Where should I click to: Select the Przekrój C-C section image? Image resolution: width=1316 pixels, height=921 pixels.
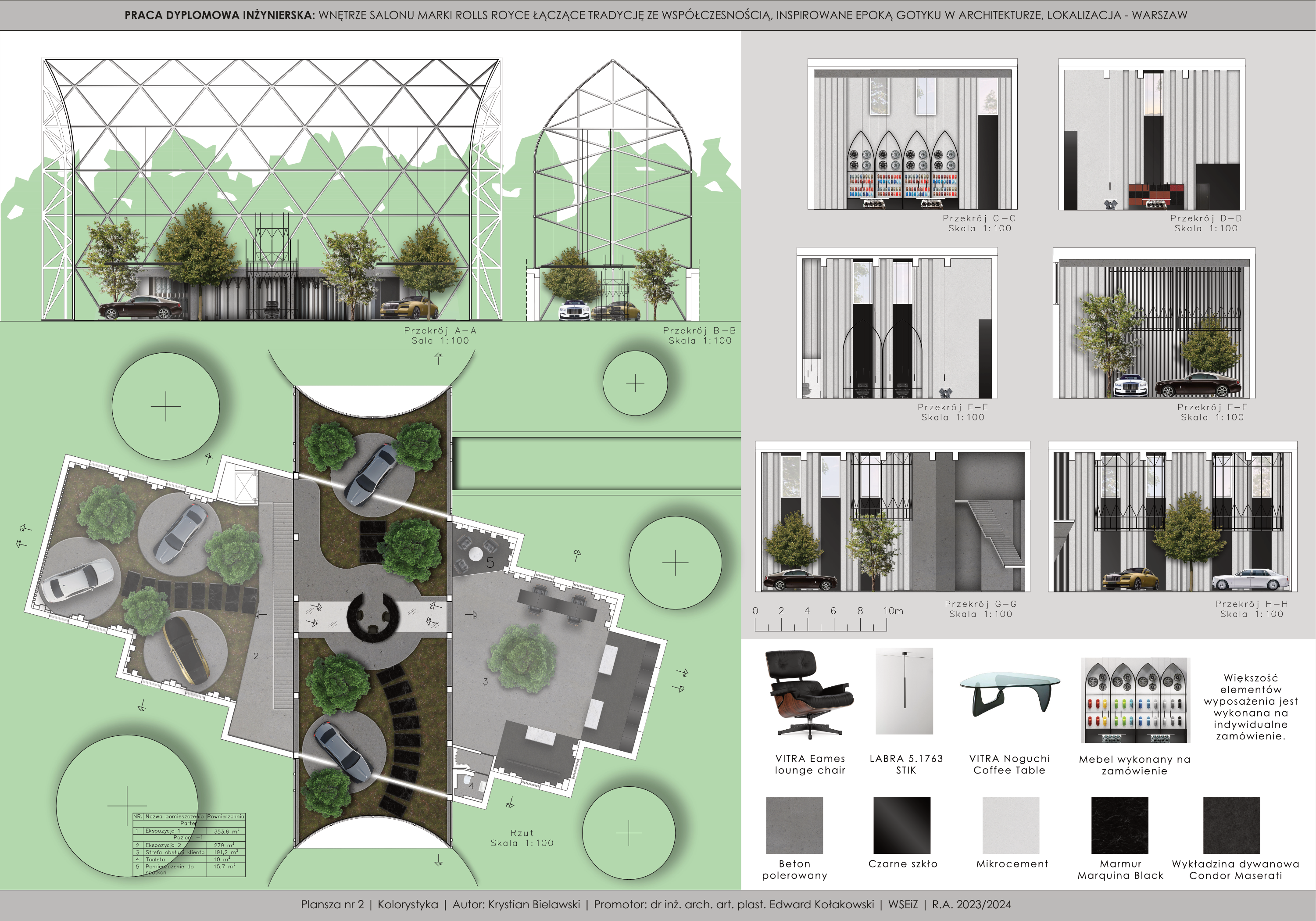912,134
